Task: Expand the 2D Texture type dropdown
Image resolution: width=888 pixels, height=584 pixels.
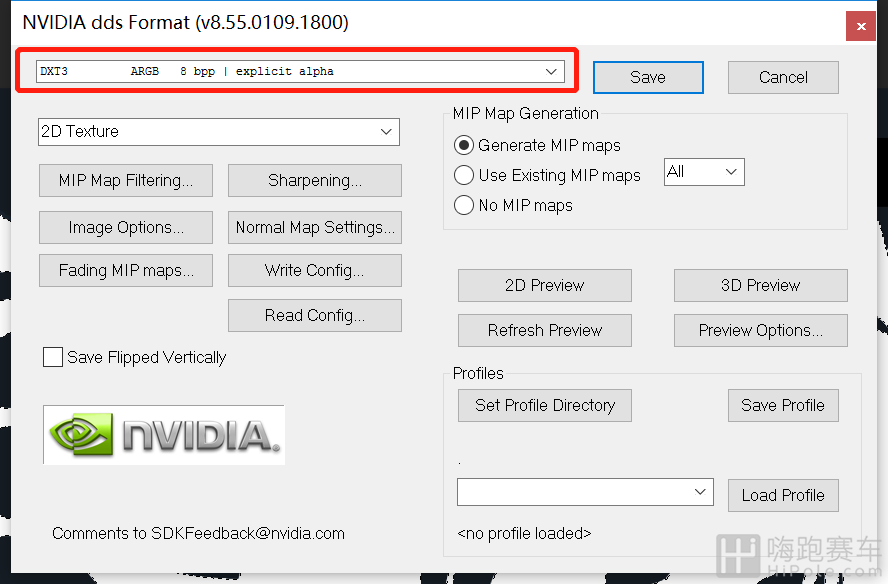Action: [x=219, y=131]
